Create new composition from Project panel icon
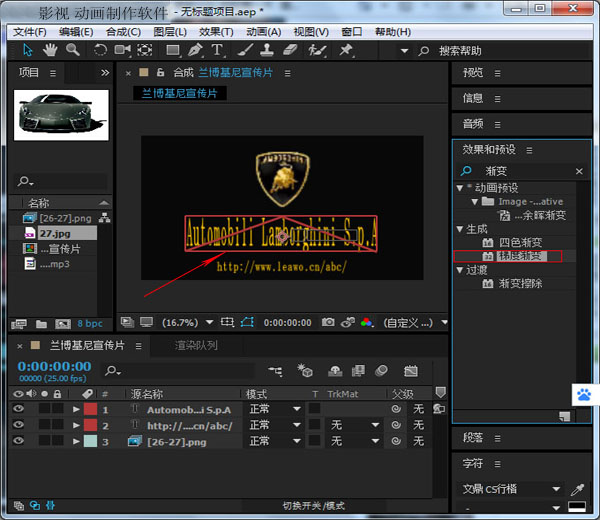Screen dimensions: 600x520 point(63,324)
